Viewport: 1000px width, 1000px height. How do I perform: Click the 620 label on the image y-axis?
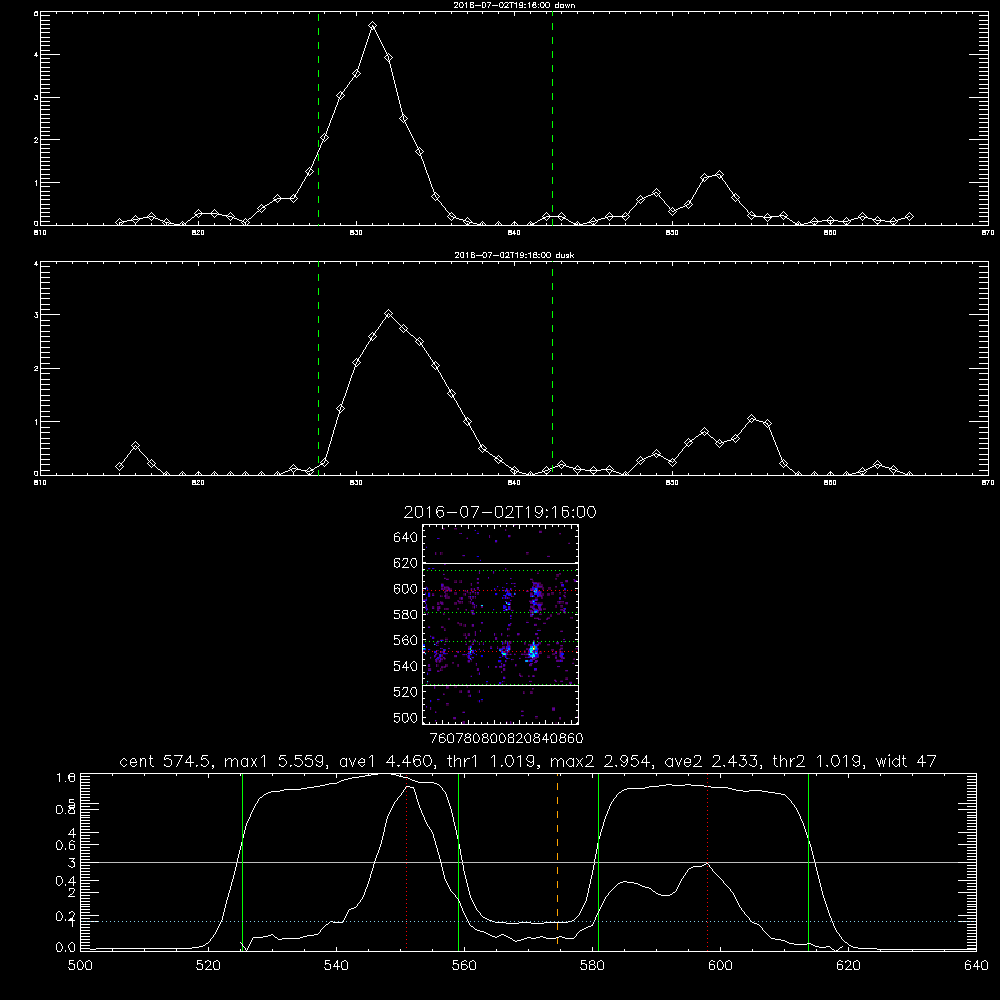[x=406, y=563]
